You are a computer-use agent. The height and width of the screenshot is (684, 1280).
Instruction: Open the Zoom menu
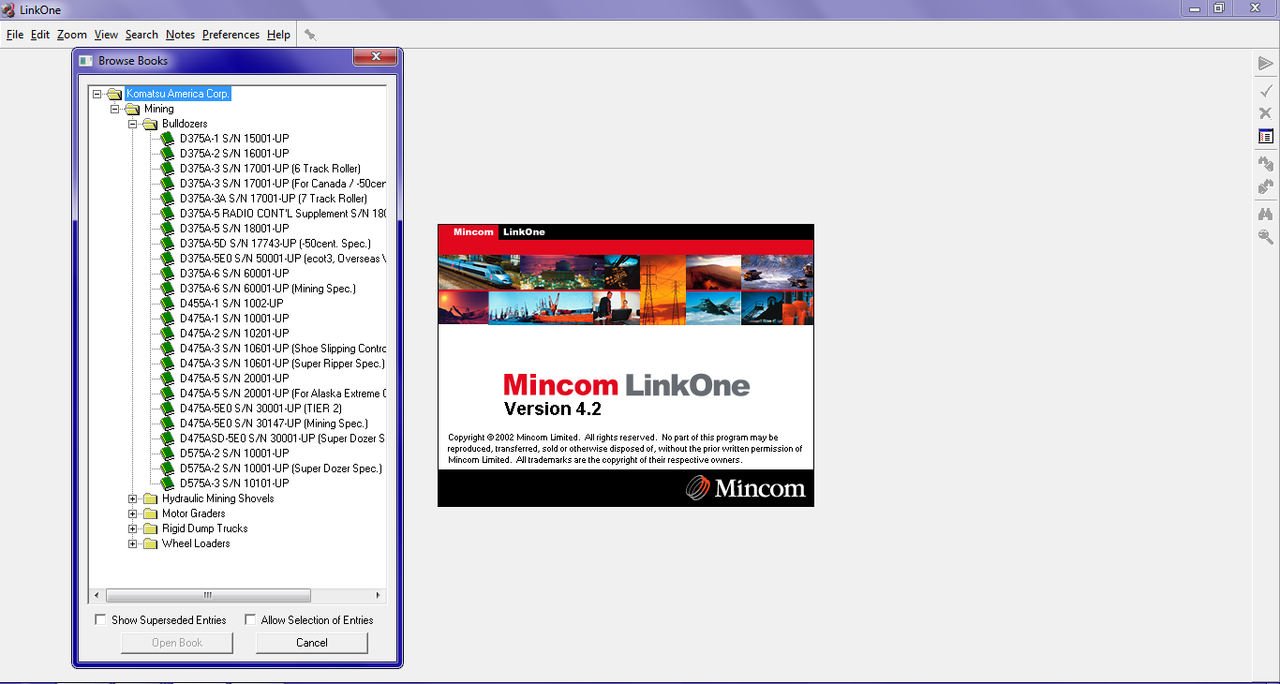pyautogui.click(x=72, y=34)
